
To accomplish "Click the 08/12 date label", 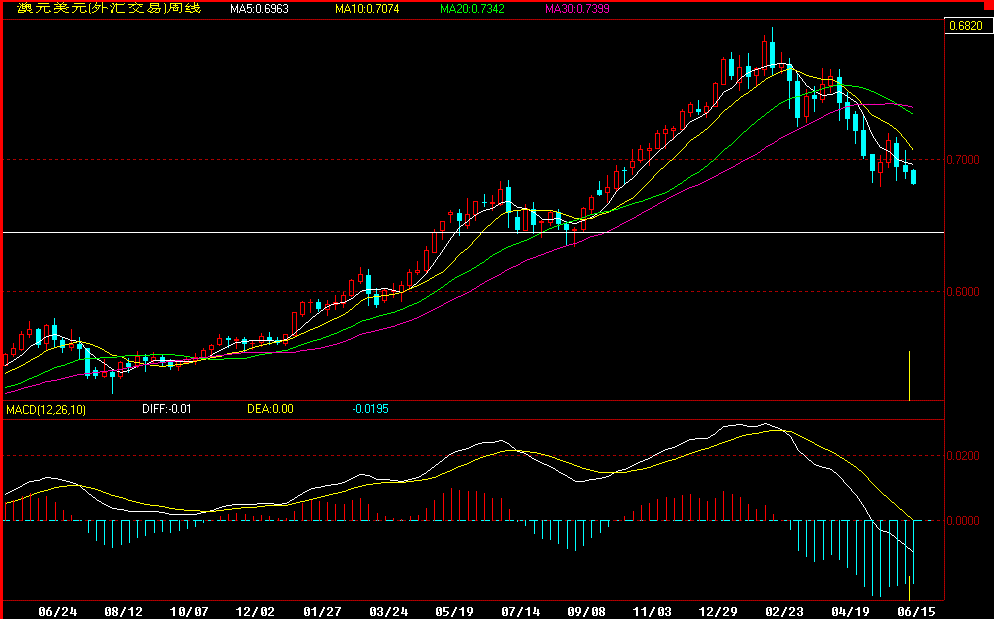I will click(123, 611).
